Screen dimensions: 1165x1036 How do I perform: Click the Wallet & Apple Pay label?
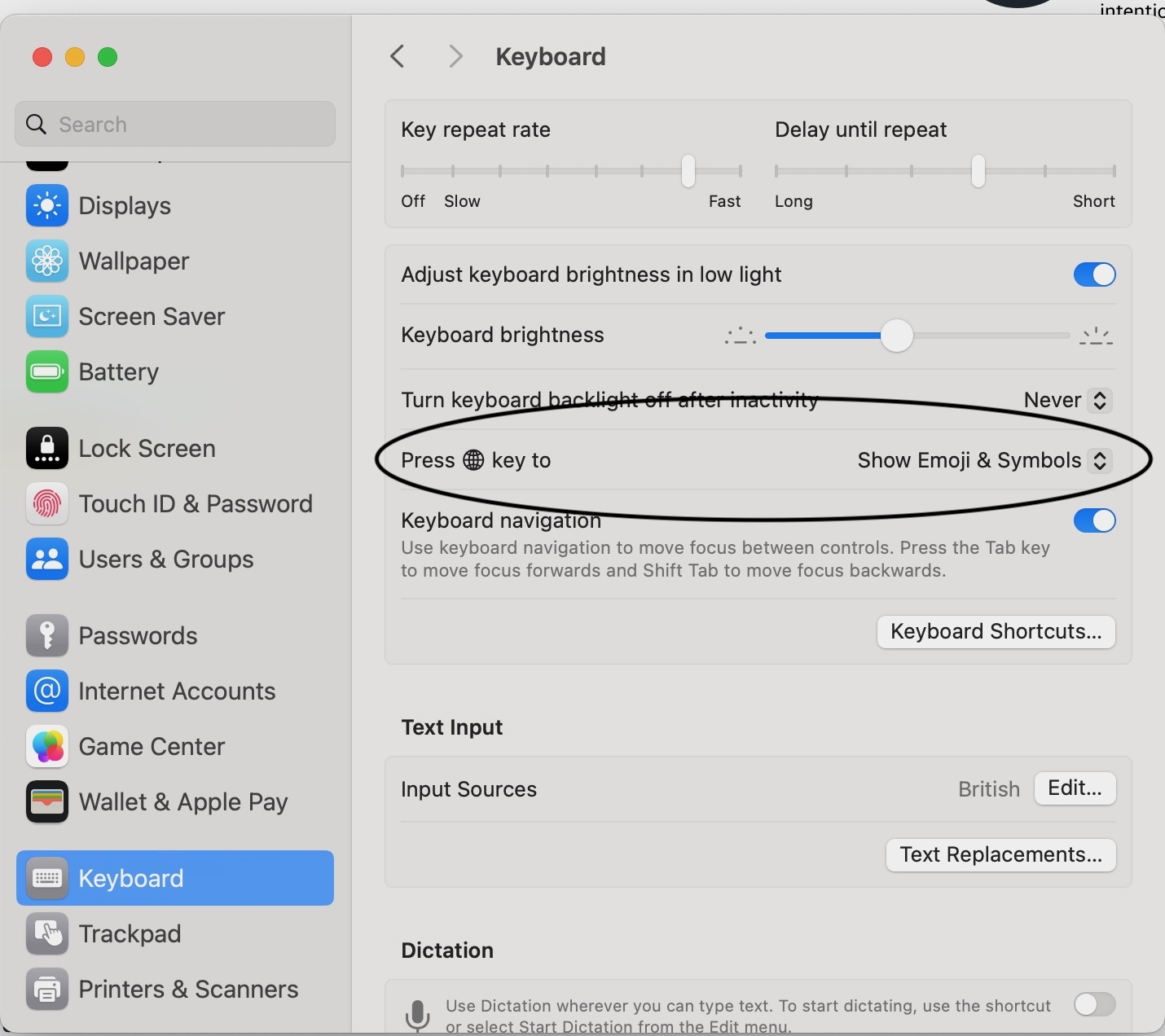[x=183, y=801]
